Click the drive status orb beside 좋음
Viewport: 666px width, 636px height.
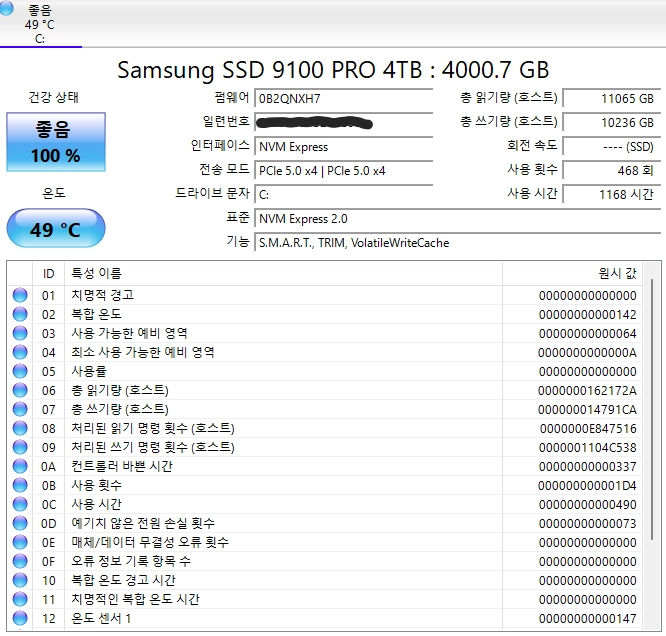click(6, 8)
